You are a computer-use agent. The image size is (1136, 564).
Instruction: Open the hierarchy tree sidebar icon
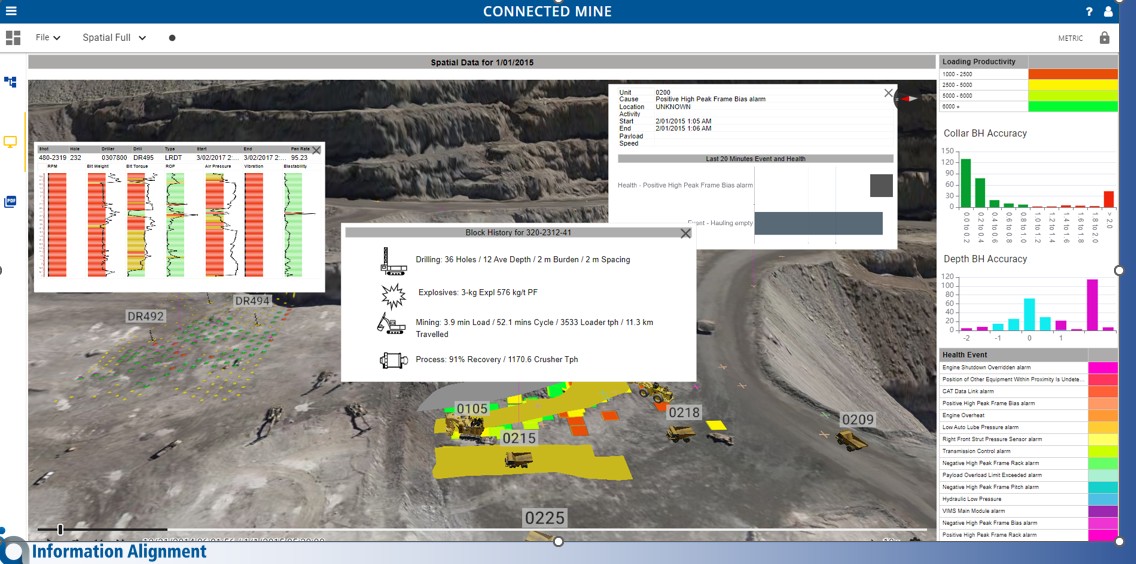[x=10, y=82]
